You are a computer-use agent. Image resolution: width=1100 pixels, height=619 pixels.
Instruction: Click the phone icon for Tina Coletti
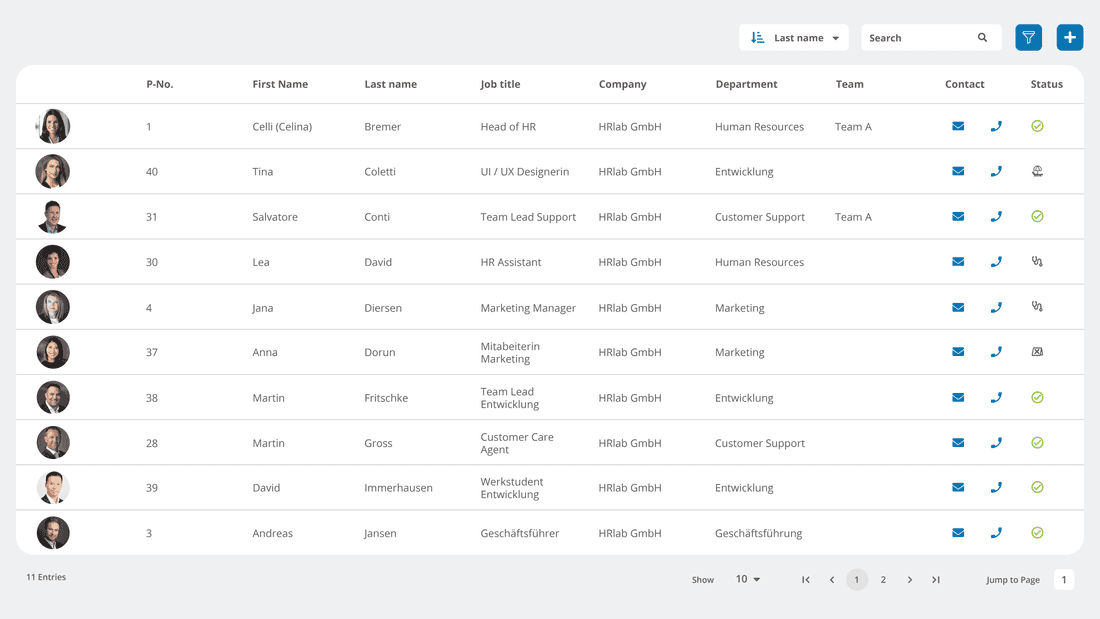pos(996,171)
